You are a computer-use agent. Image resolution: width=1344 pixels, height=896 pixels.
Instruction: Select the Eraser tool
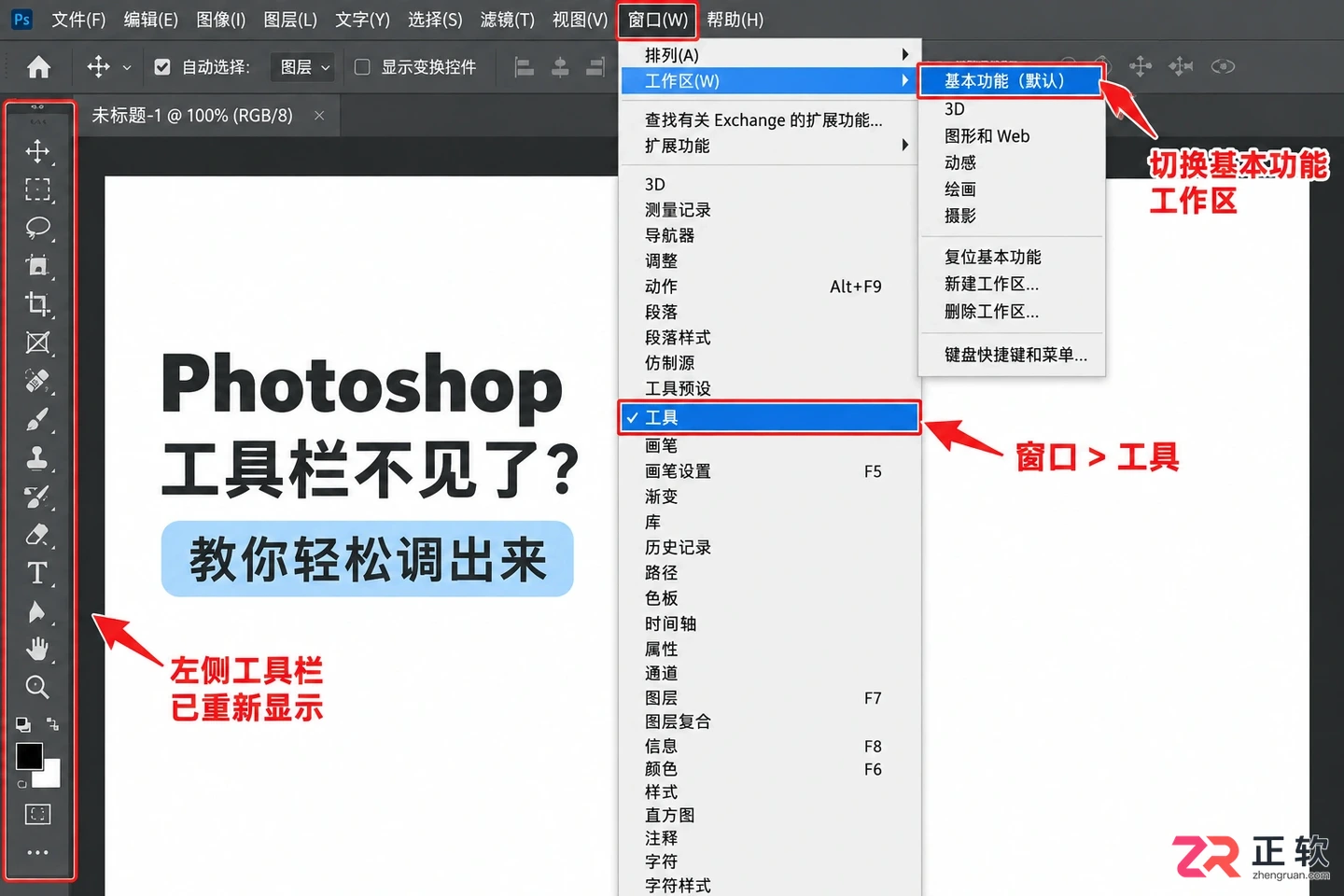coord(37,535)
